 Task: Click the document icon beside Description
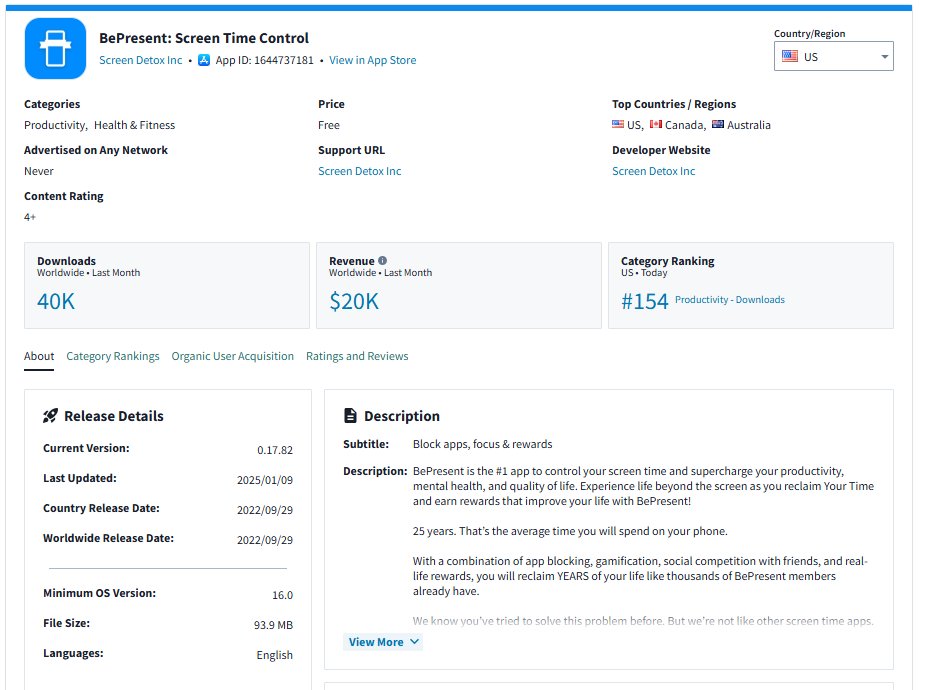point(350,416)
